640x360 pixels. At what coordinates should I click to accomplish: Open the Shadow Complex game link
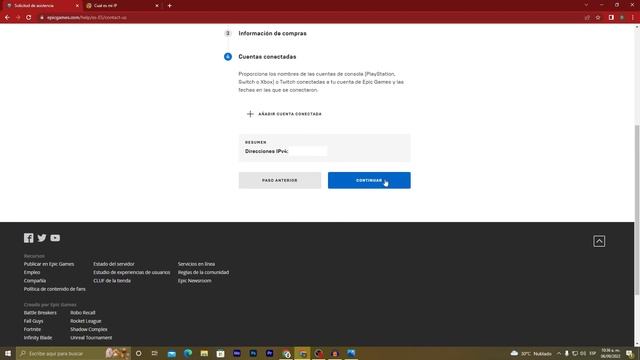click(x=89, y=329)
